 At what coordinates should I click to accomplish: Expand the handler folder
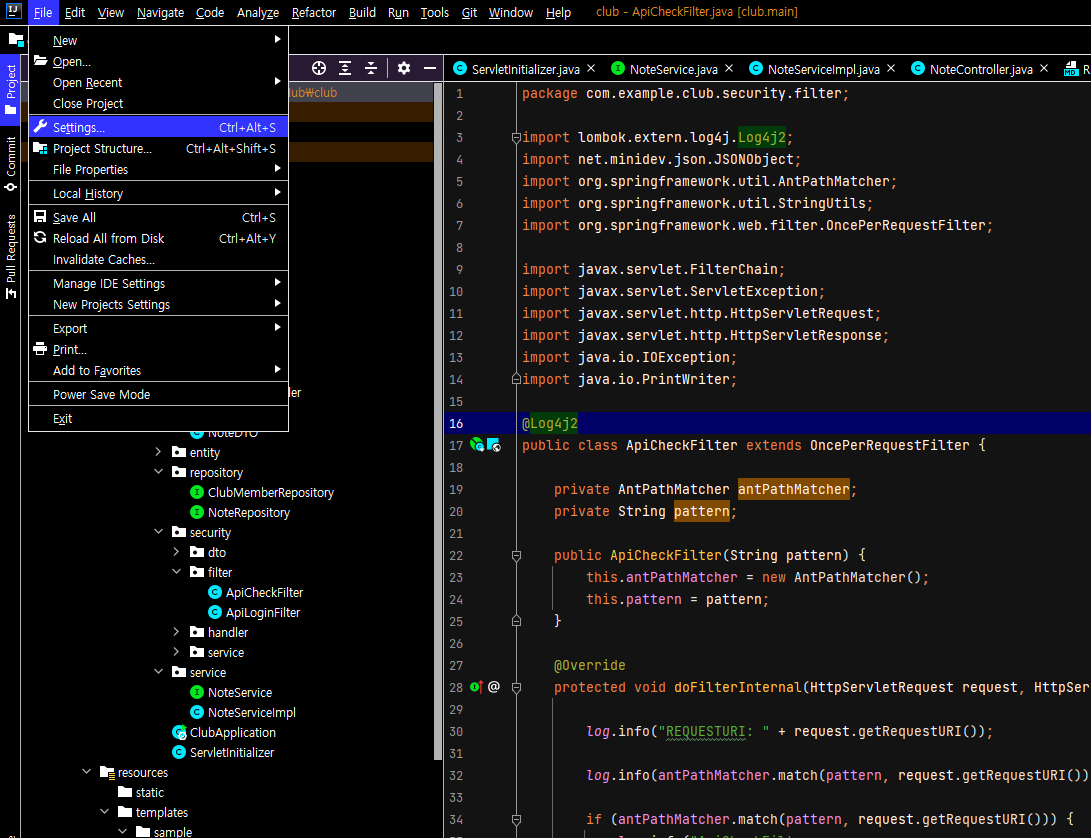[177, 632]
